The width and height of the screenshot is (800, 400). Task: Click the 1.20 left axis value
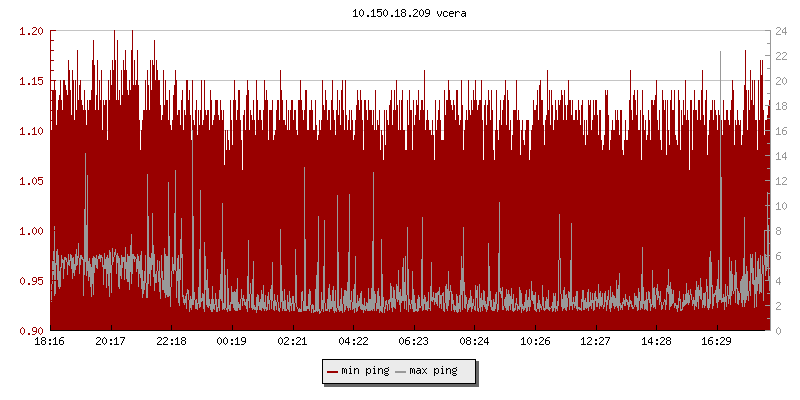tap(30, 31)
